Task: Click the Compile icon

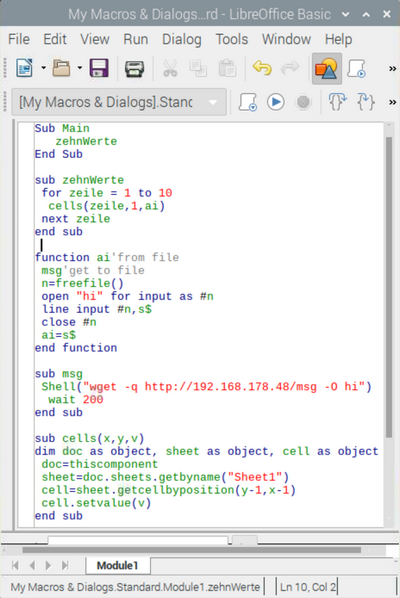Action: pyautogui.click(x=248, y=102)
